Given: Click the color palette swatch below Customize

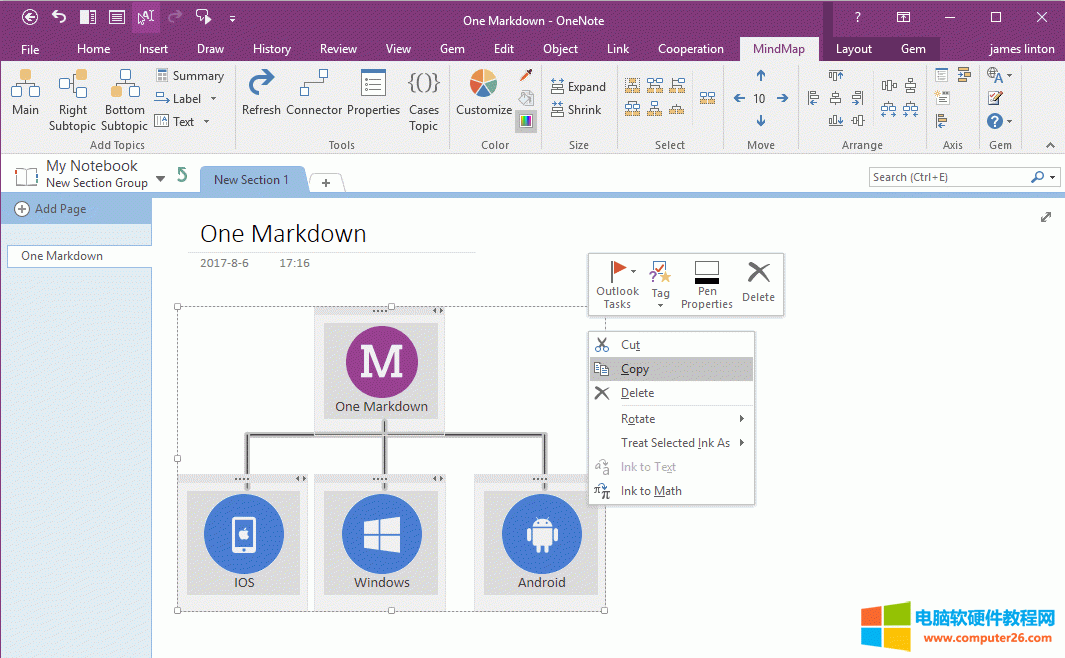Looking at the screenshot, I should (x=525, y=120).
